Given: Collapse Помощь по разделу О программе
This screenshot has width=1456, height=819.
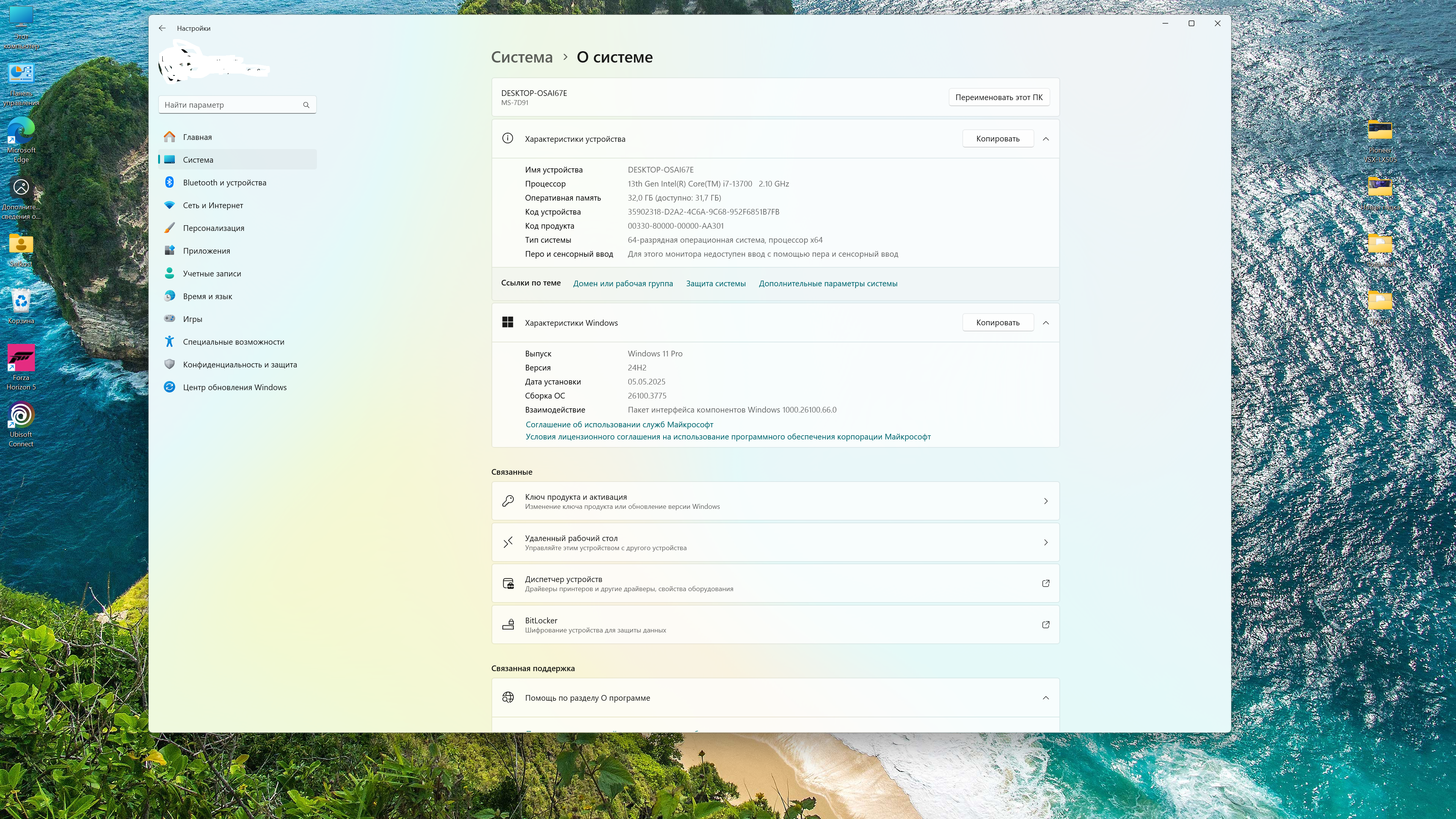Looking at the screenshot, I should click(1046, 698).
